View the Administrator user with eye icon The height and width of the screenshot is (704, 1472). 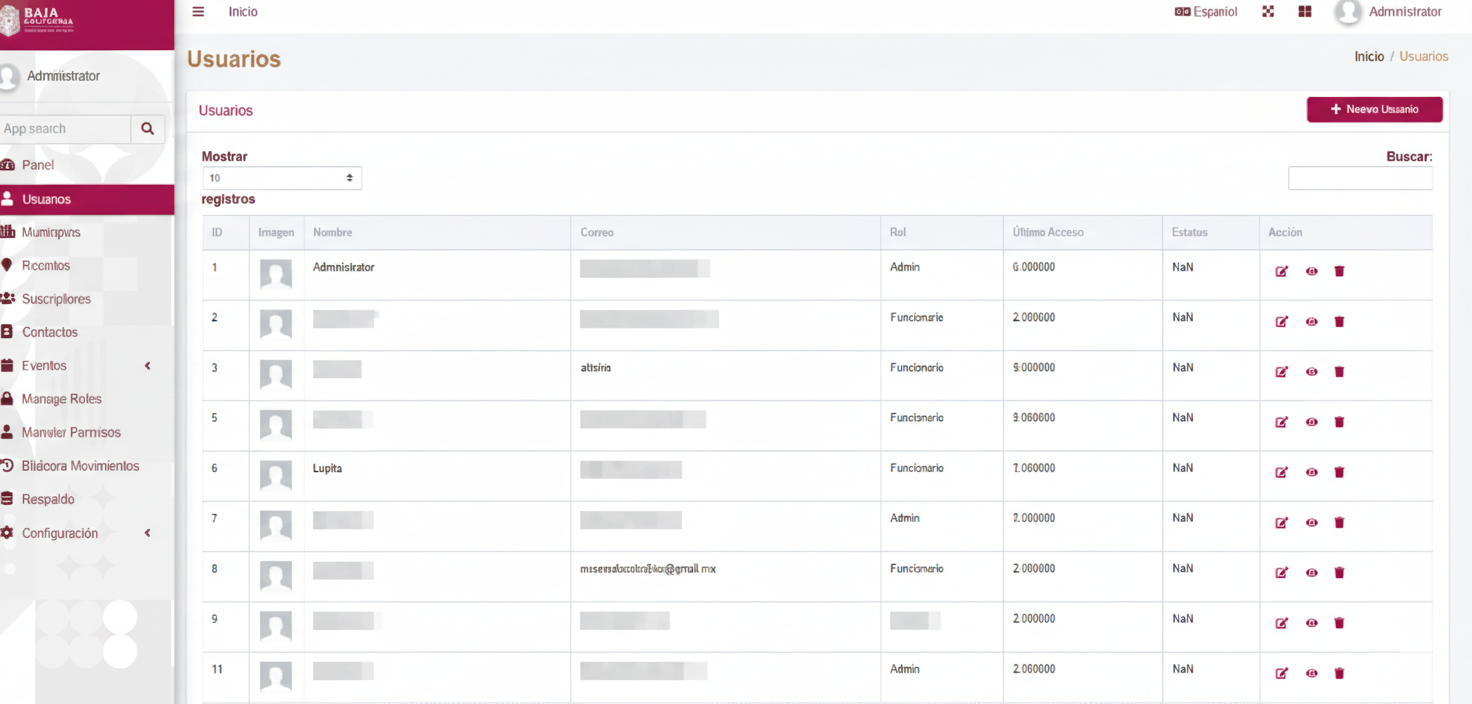click(x=1311, y=272)
